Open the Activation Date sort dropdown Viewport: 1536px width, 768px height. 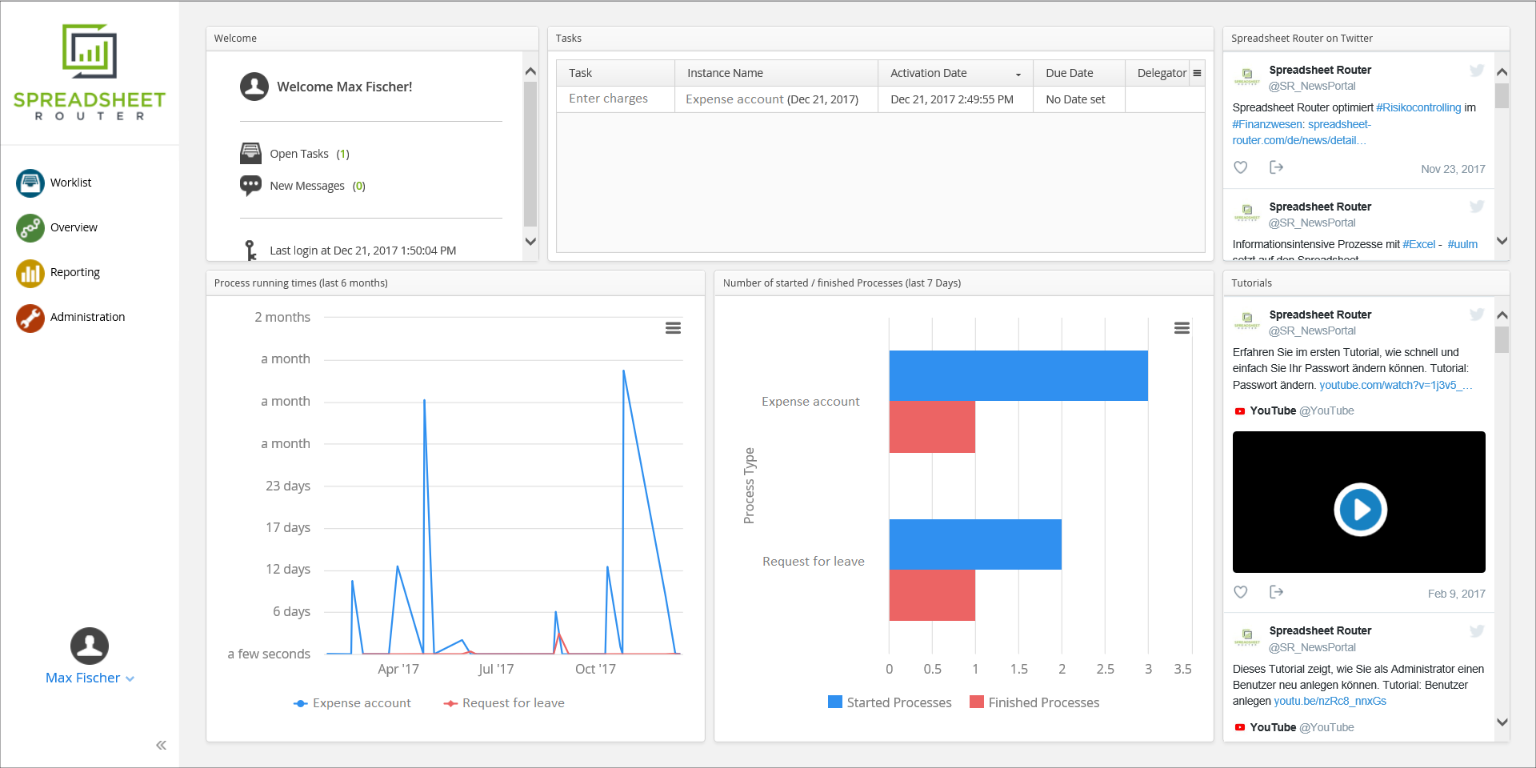tap(1019, 73)
